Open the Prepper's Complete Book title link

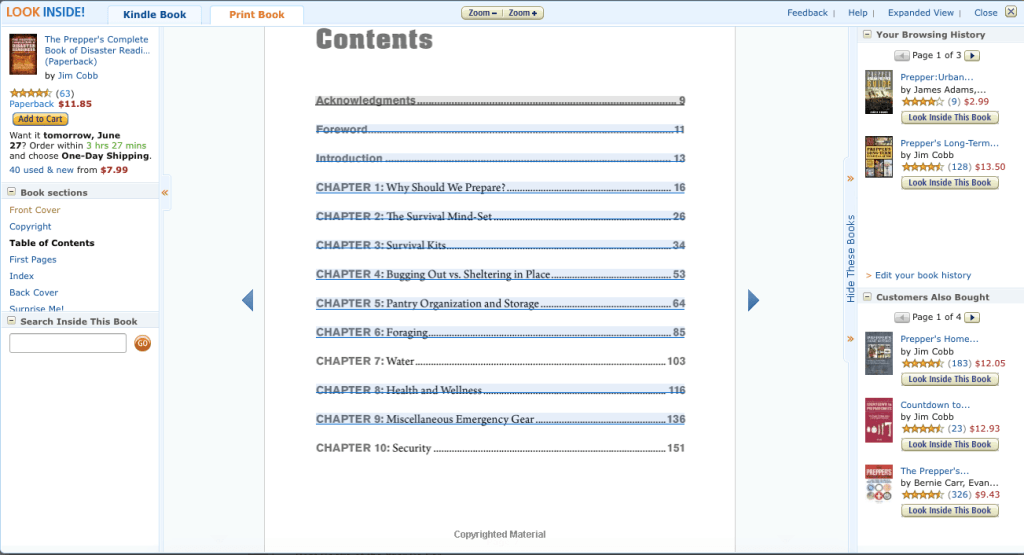point(97,50)
